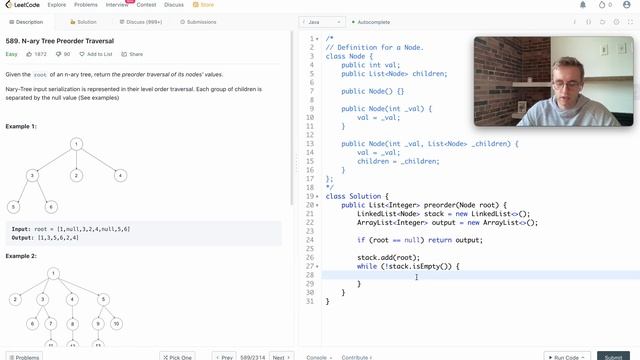Viewport: 640px width, 360px height.
Task: Click the 589/2314 problem counter
Action: (253, 357)
